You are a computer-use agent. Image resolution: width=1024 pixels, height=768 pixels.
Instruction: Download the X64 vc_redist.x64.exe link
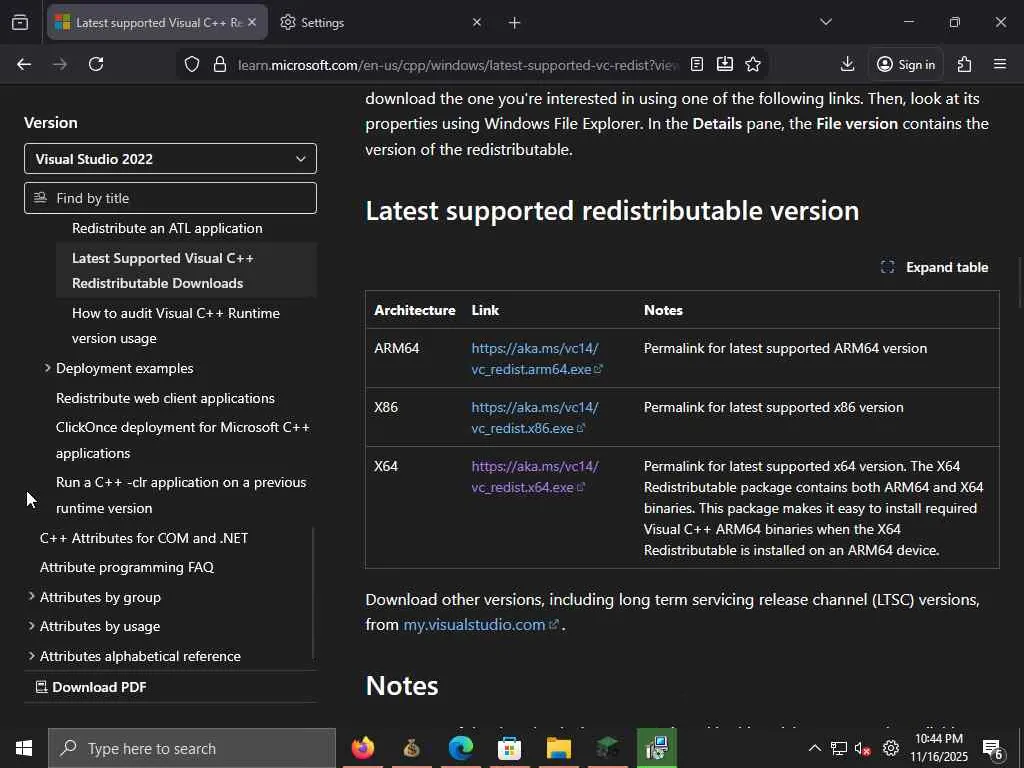534,477
